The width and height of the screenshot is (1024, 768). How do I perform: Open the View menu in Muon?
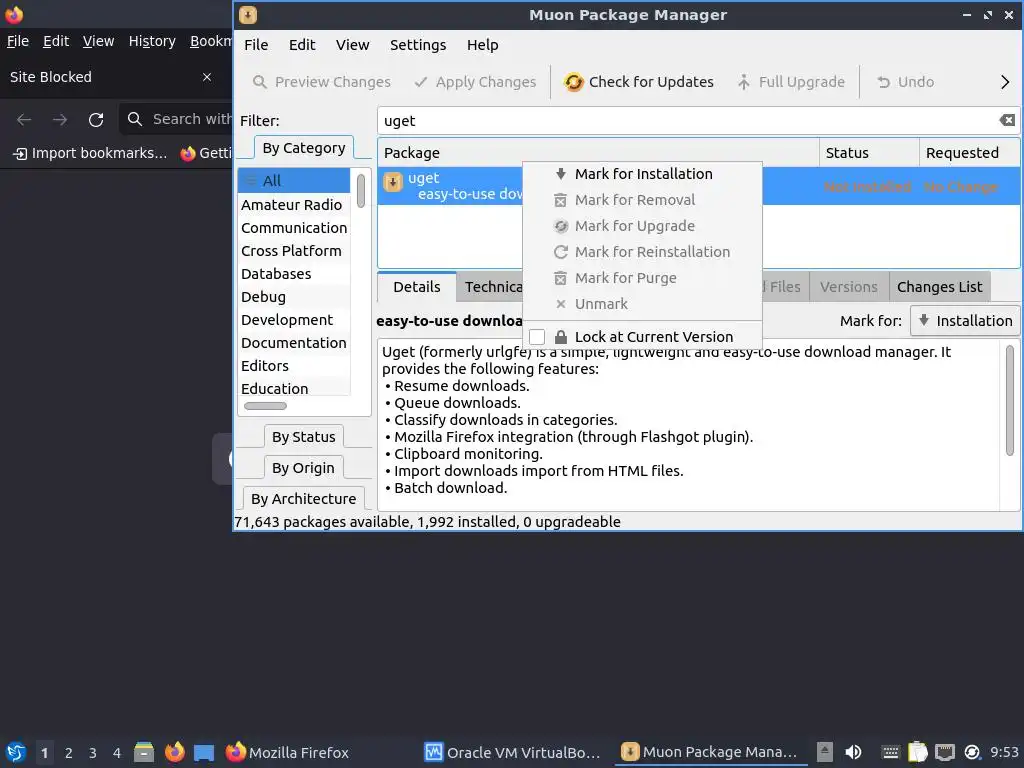click(353, 45)
